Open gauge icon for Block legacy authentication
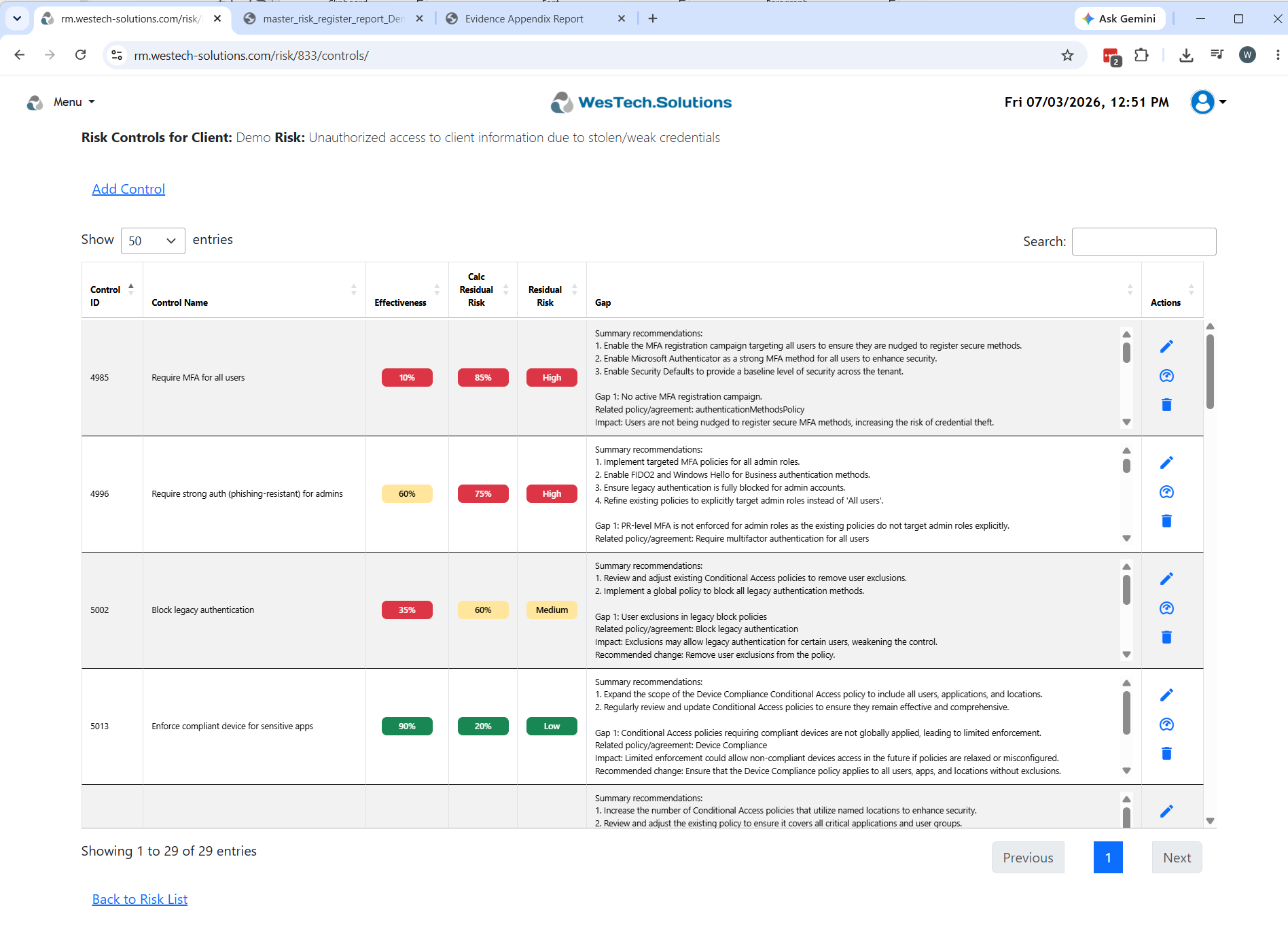This screenshot has height=946, width=1288. point(1166,608)
